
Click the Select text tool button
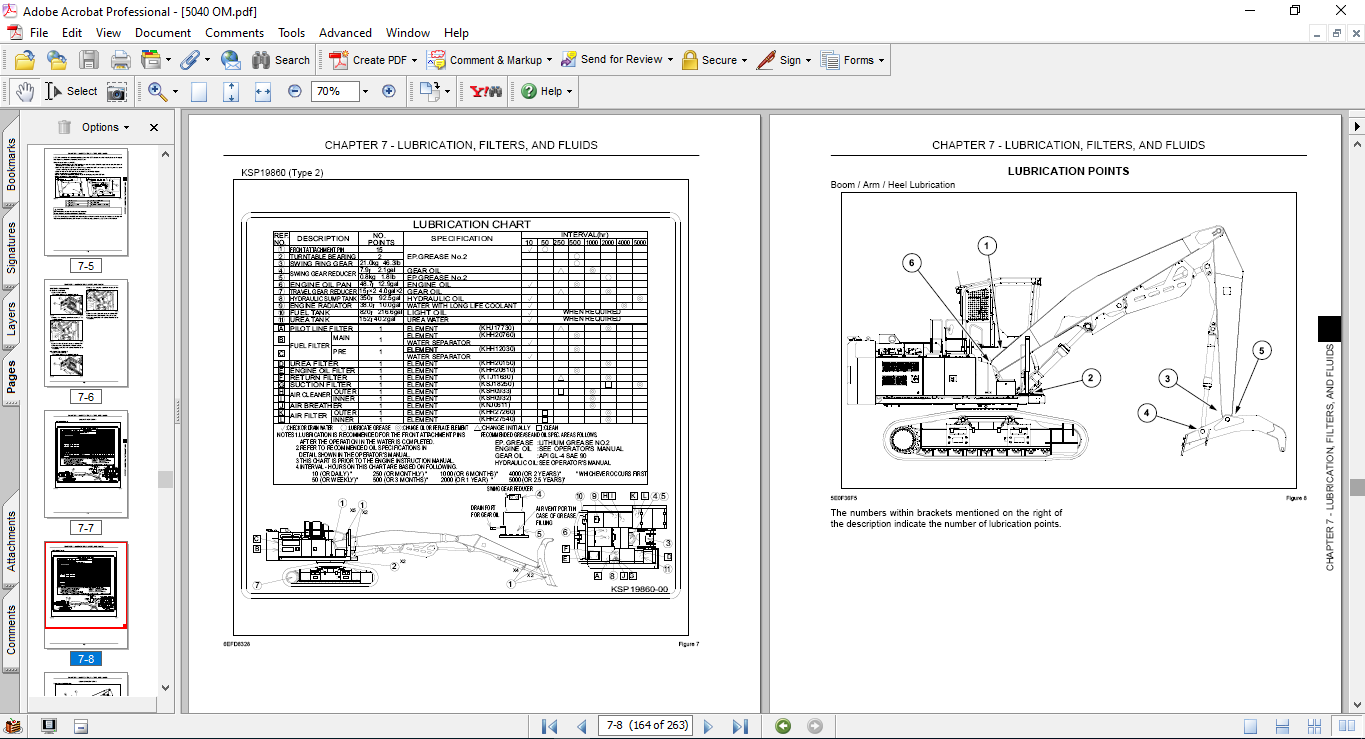point(70,91)
